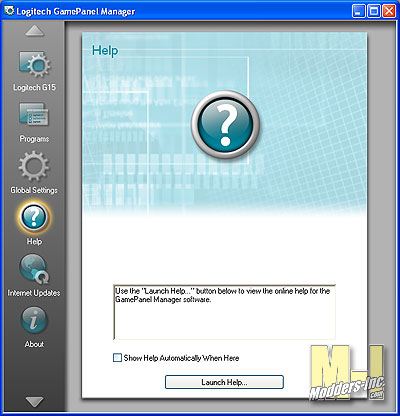Select the Internet Updates label

pyautogui.click(x=34, y=293)
